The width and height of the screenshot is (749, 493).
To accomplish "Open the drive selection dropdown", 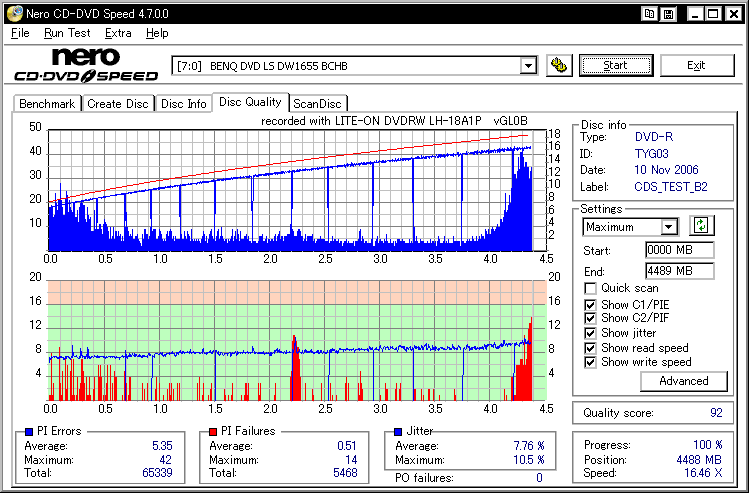I will (528, 65).
